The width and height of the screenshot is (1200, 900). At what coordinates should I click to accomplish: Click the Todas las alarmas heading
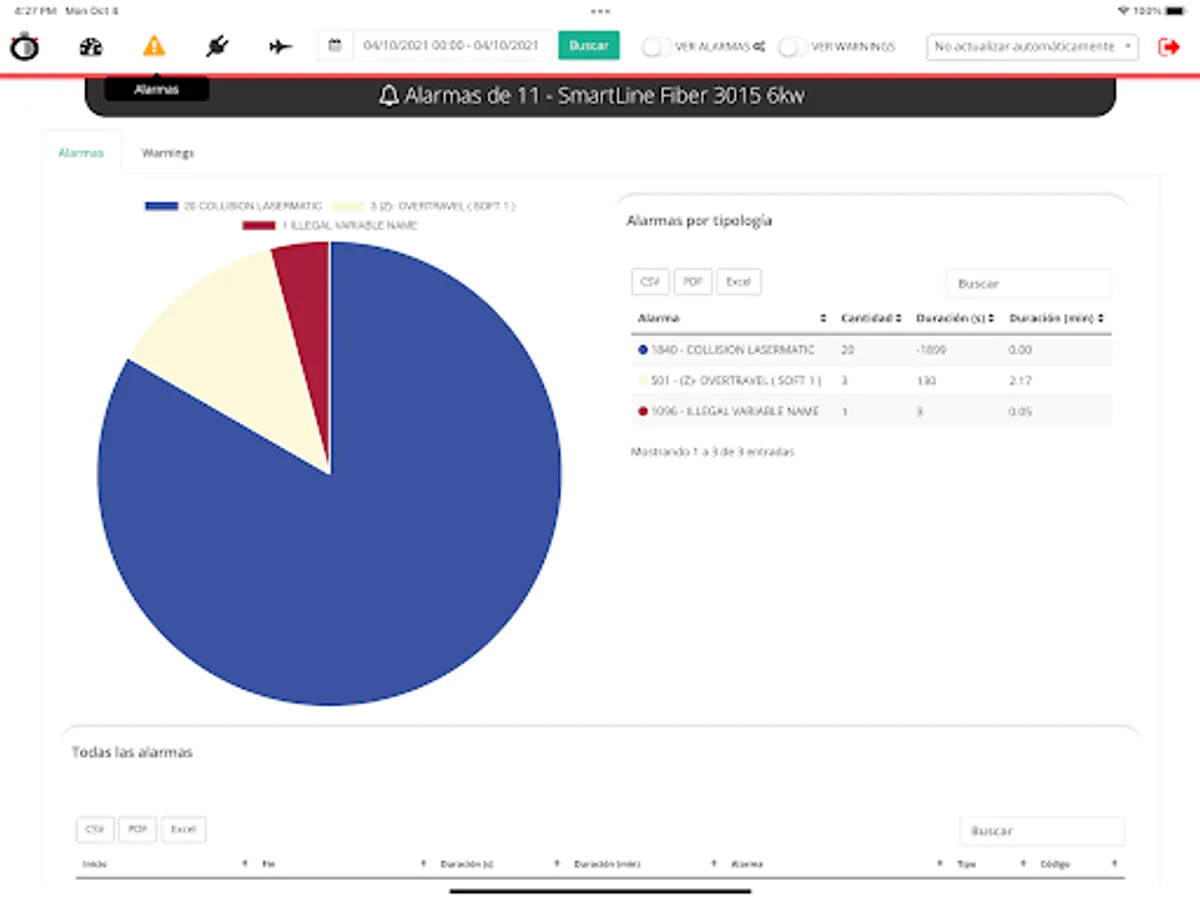(132, 752)
